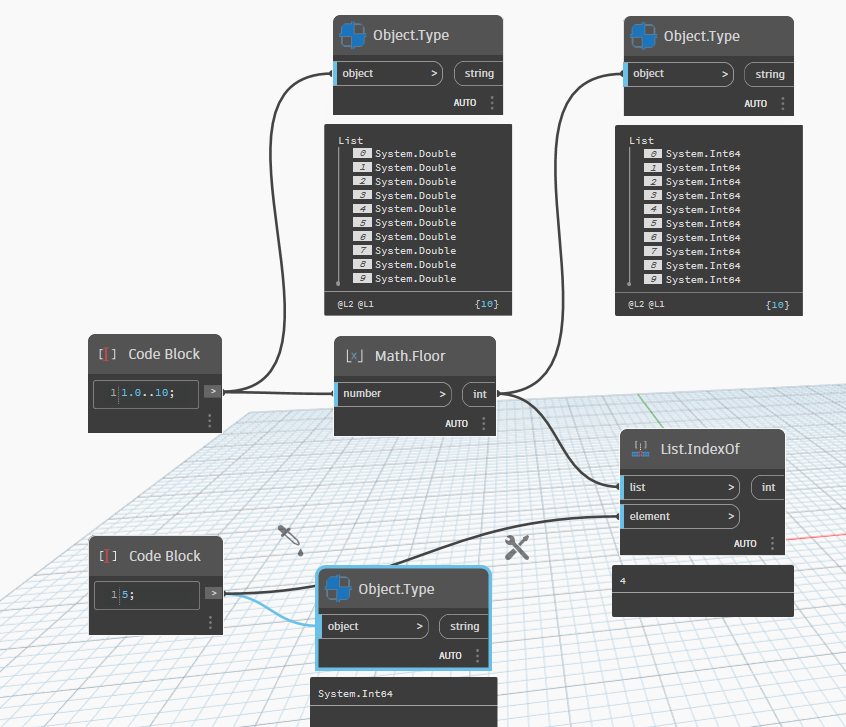This screenshot has width=846, height=727.
Task: Expand the object port chevron on the highlighted Object.Type
Action: (419, 627)
